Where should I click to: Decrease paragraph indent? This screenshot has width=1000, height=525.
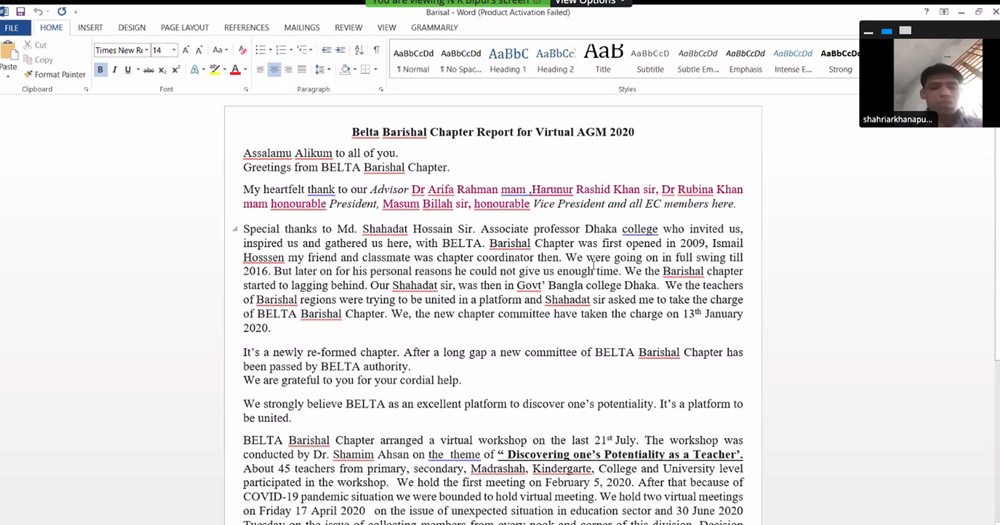click(327, 50)
